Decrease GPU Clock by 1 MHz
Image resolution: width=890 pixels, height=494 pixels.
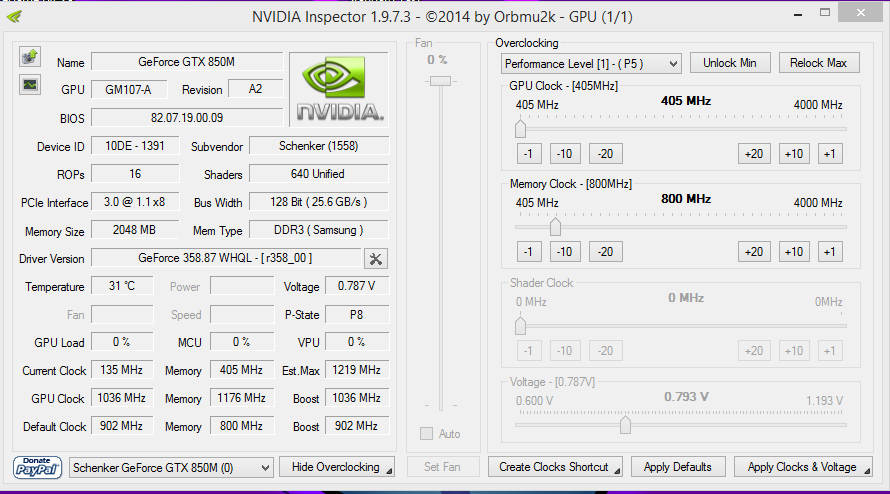[529, 154]
